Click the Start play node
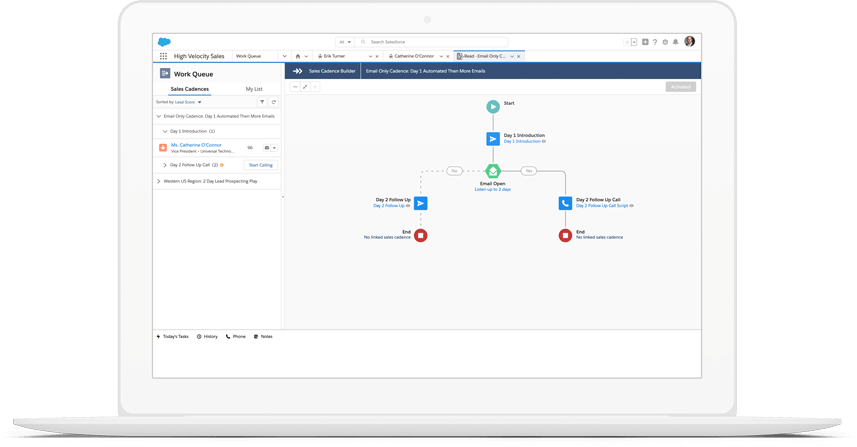The image size is (857, 447). [x=493, y=107]
